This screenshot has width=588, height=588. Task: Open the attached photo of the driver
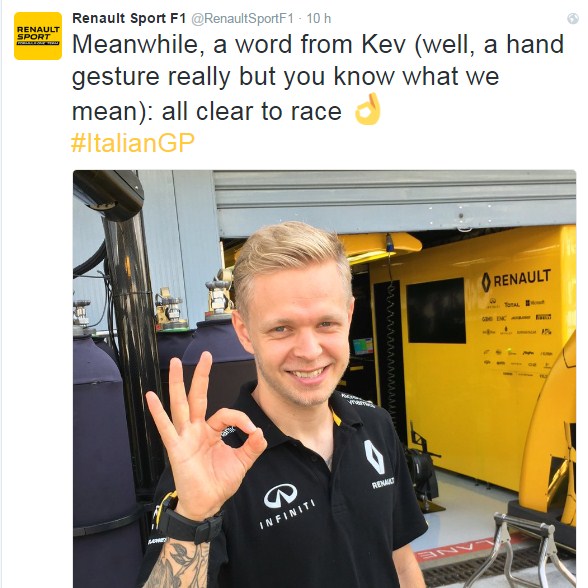pos(324,379)
